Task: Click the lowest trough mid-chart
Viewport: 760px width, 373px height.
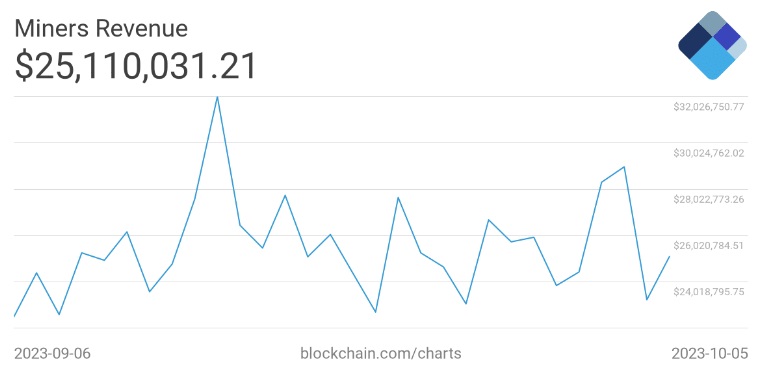Action: (376, 312)
